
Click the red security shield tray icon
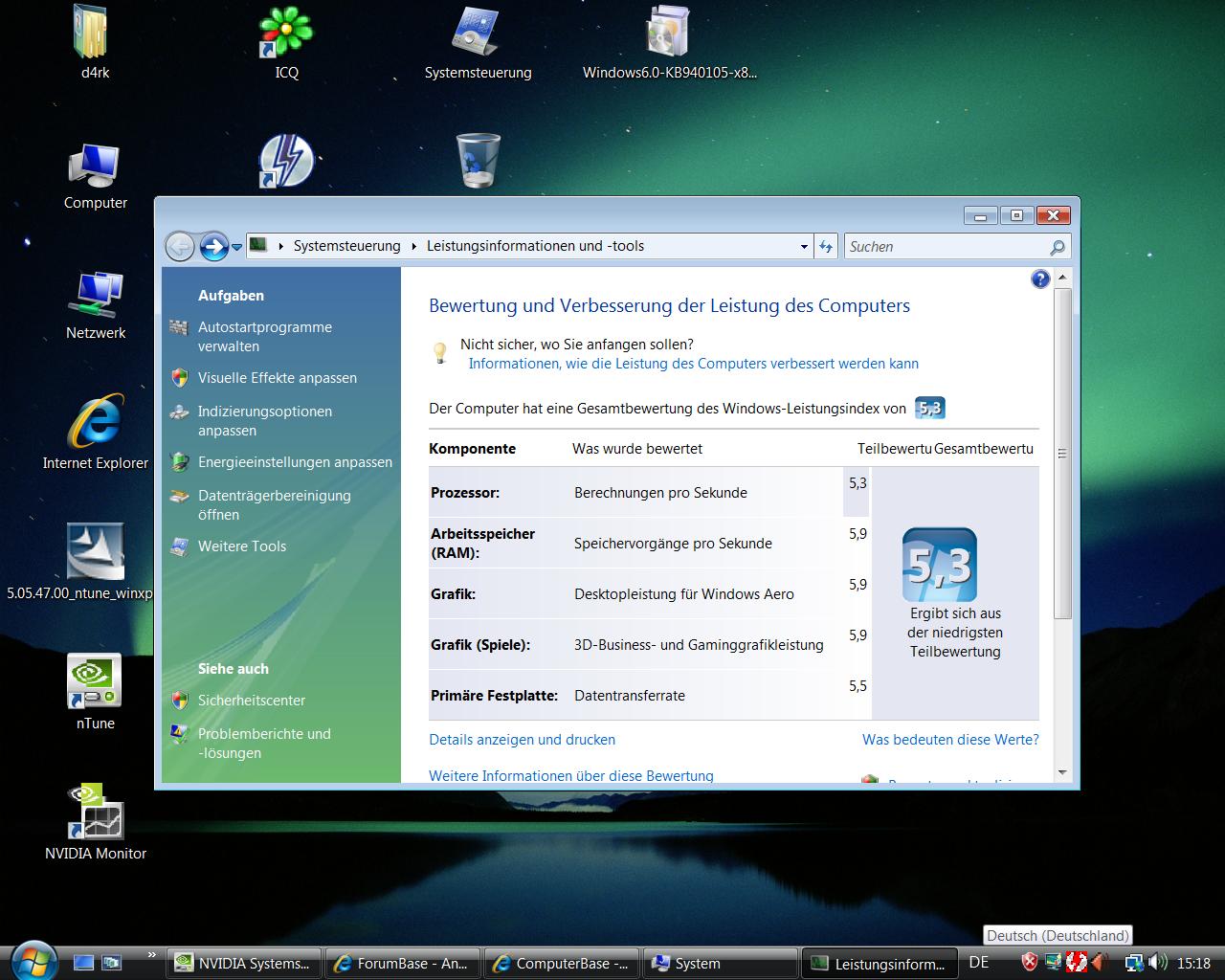[1030, 962]
